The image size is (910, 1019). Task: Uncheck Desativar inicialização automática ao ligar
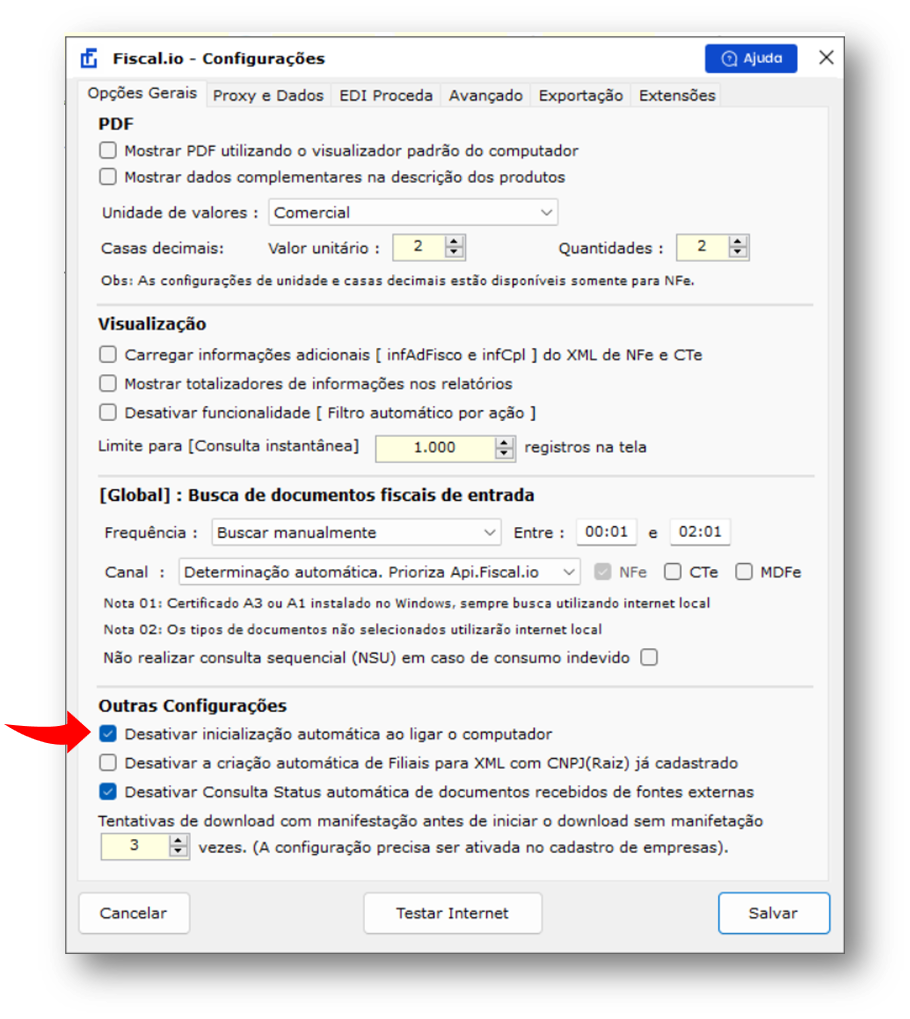point(108,734)
